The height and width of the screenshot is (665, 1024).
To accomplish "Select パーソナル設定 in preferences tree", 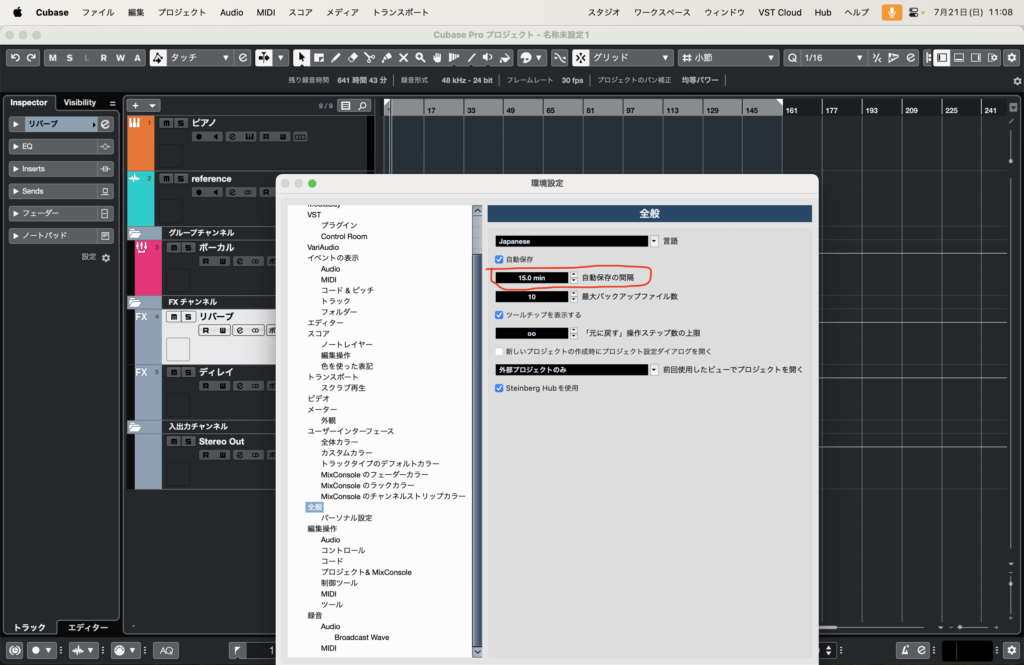I will (346, 518).
